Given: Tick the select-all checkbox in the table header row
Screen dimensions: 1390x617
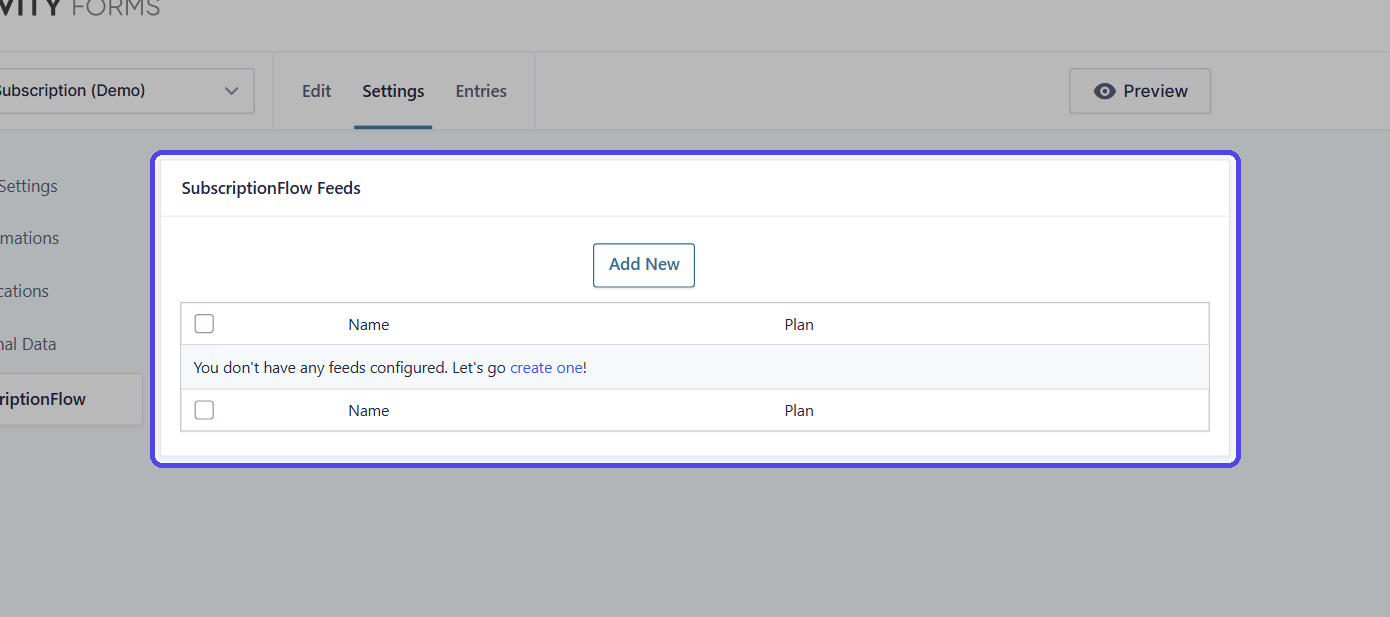Looking at the screenshot, I should click(x=204, y=324).
